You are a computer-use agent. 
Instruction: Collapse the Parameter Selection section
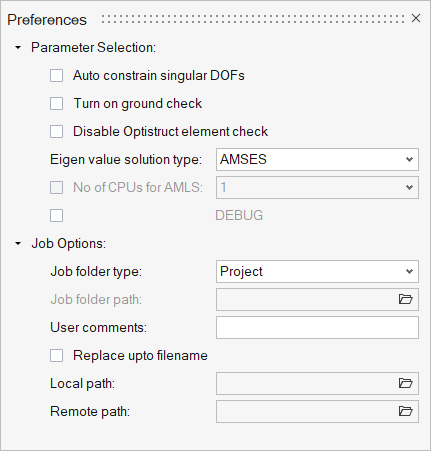(18, 48)
